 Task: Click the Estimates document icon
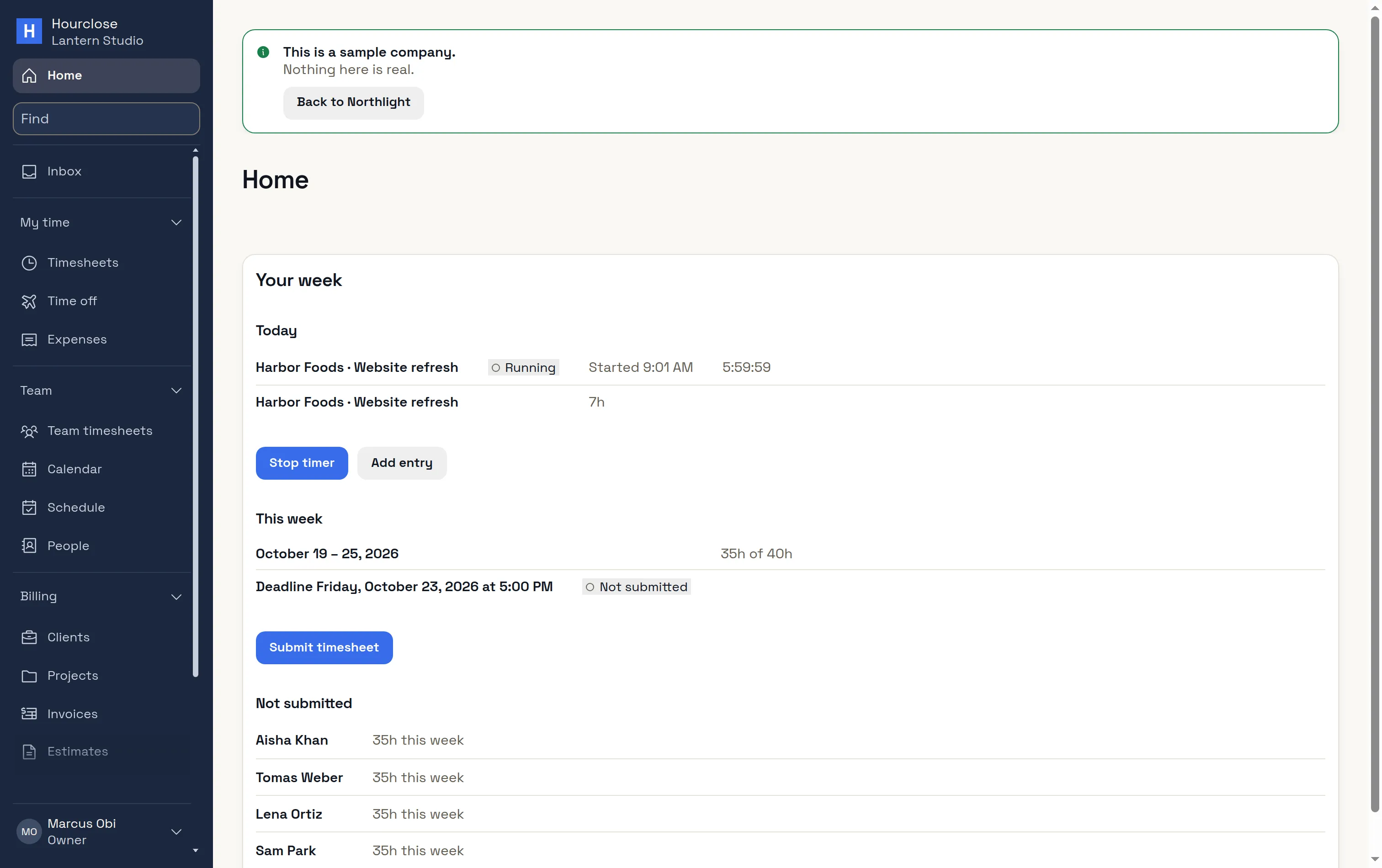click(29, 752)
